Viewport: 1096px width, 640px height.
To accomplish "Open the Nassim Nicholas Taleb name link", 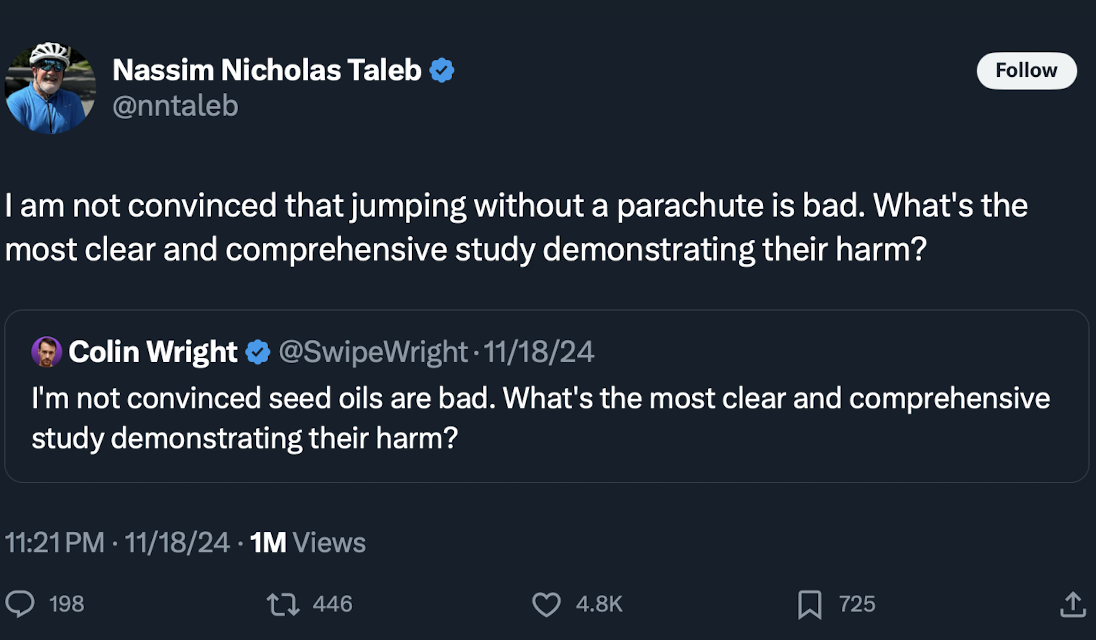I will 266,70.
